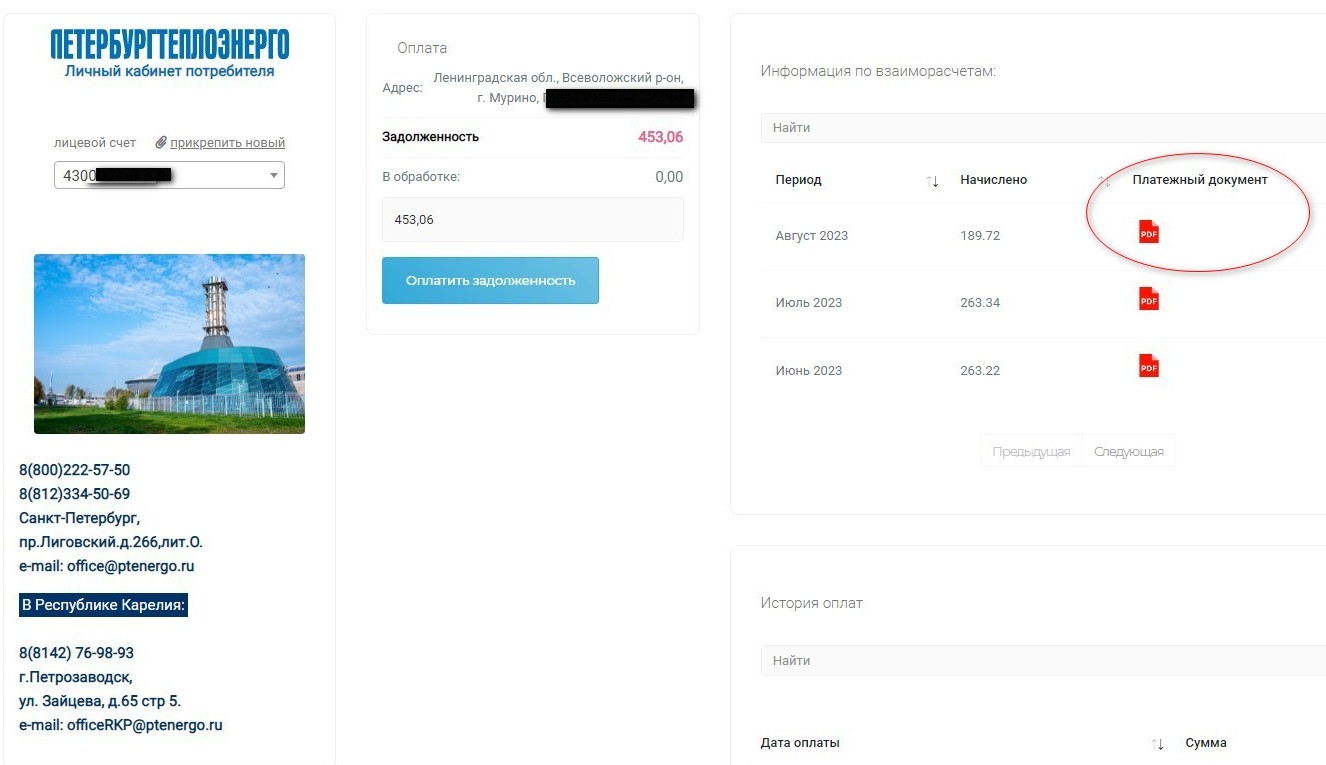Click the paperclip icon next to прикрепить новый
1326x765 pixels.
pos(160,142)
